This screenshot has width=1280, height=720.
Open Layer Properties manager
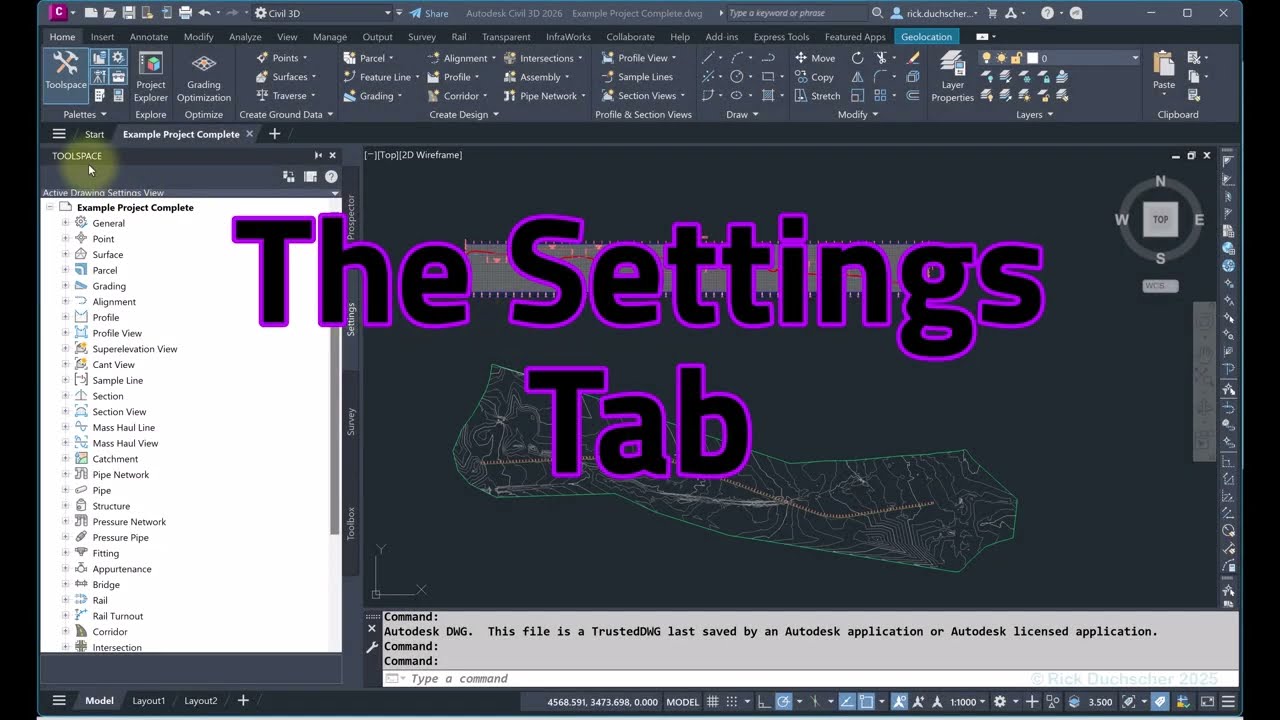(x=952, y=77)
